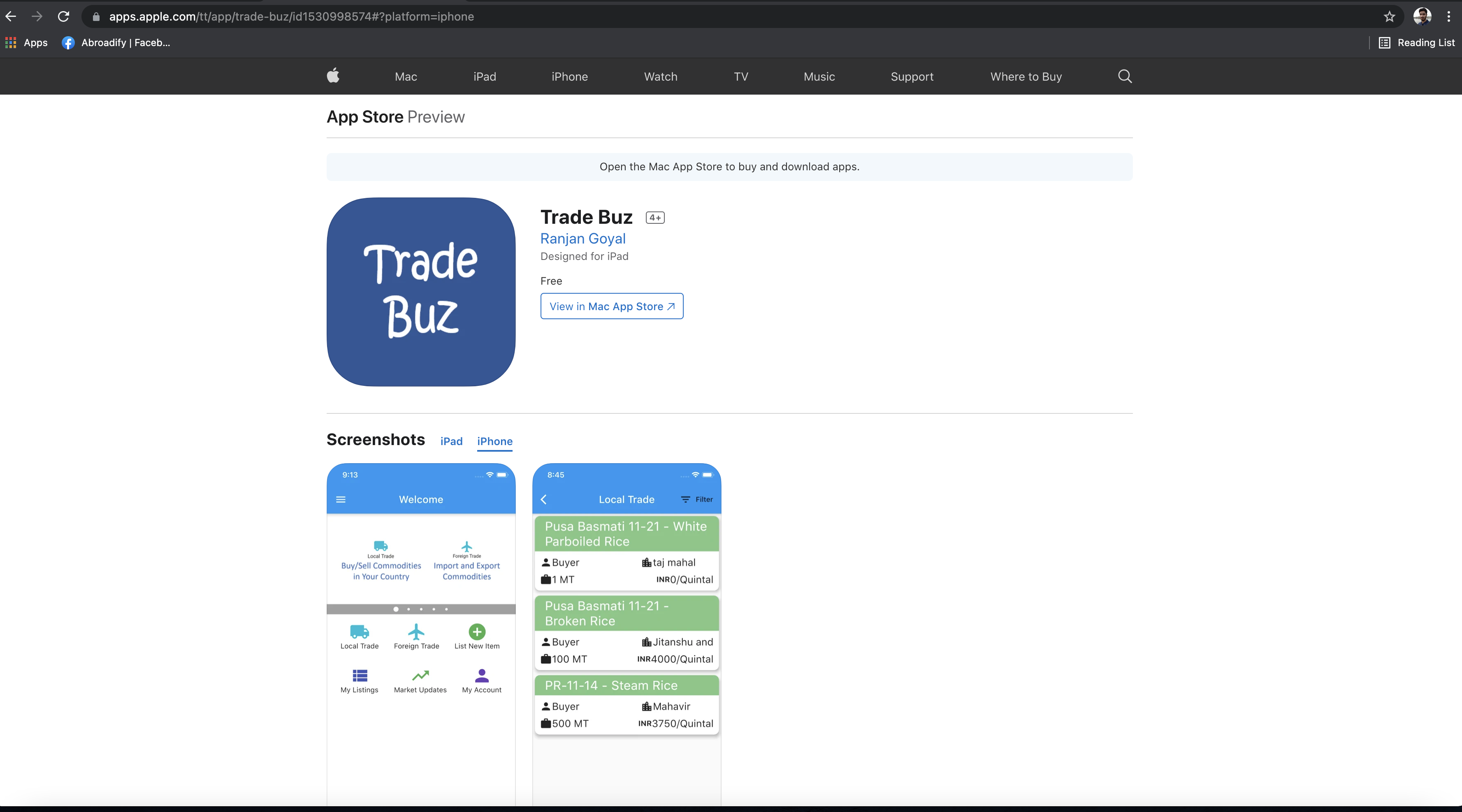Click the browser back arrow
This screenshot has width=1462, height=812.
pyautogui.click(x=11, y=16)
